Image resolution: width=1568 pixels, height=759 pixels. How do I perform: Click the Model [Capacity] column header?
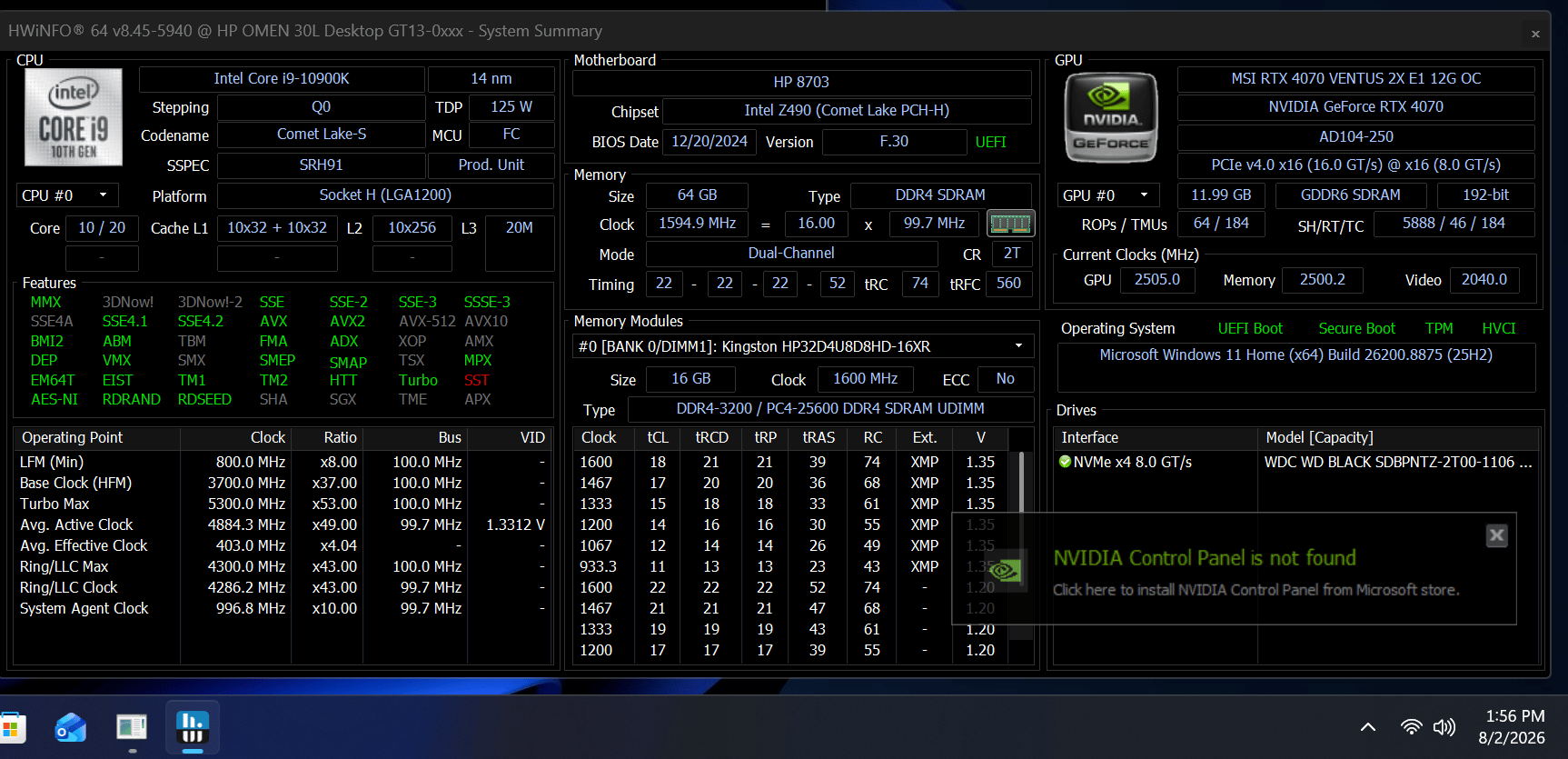tap(1398, 438)
